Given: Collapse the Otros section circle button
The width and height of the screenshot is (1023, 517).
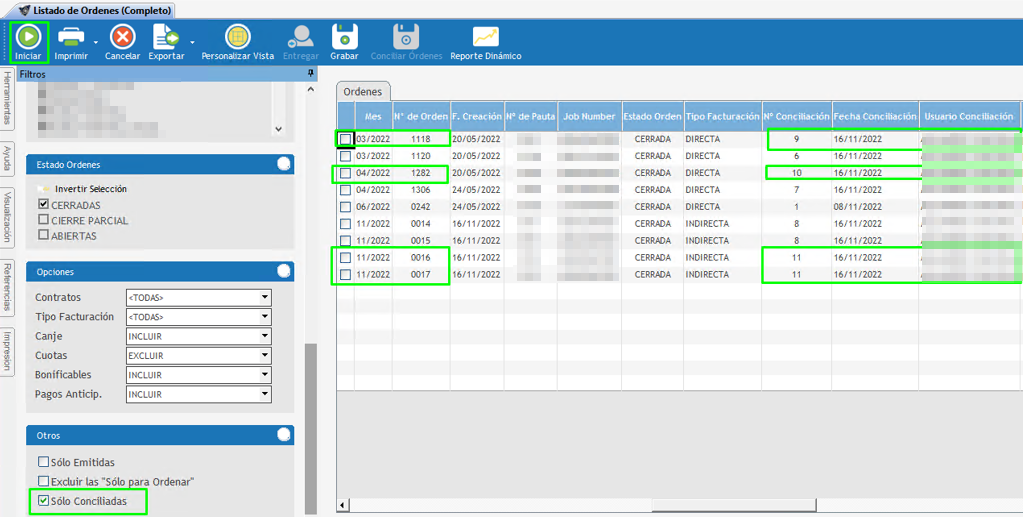Looking at the screenshot, I should pos(284,434).
